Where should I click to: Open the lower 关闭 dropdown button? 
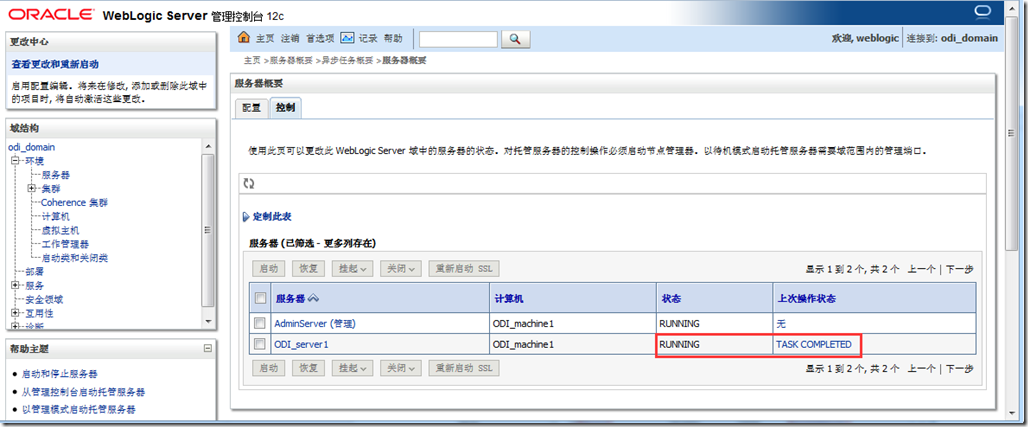[x=401, y=368]
